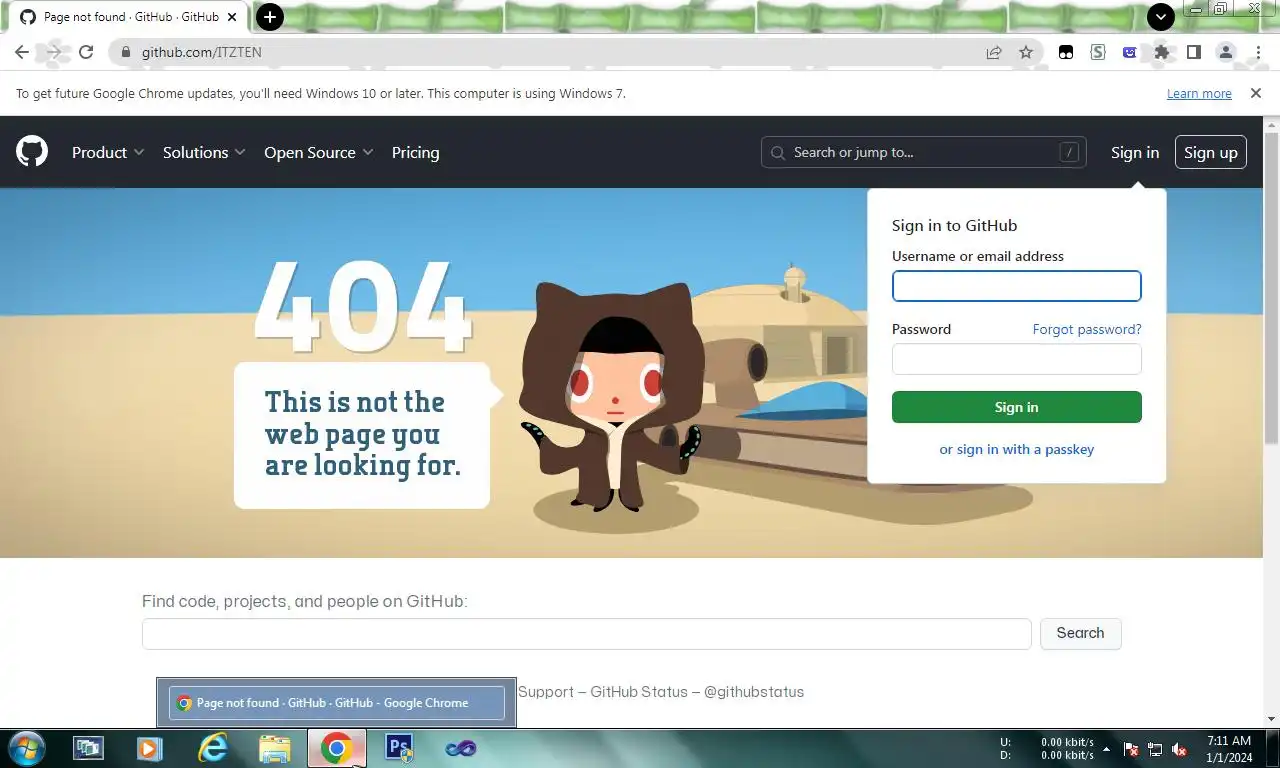The width and height of the screenshot is (1280, 768).
Task: Expand the Open Source menu
Action: [319, 152]
